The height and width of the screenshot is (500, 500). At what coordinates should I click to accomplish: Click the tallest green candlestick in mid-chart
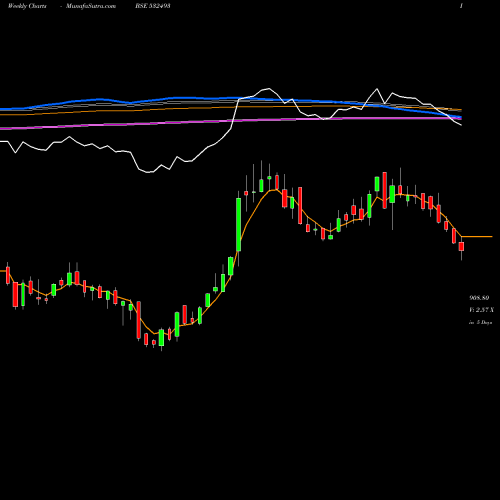(239, 225)
